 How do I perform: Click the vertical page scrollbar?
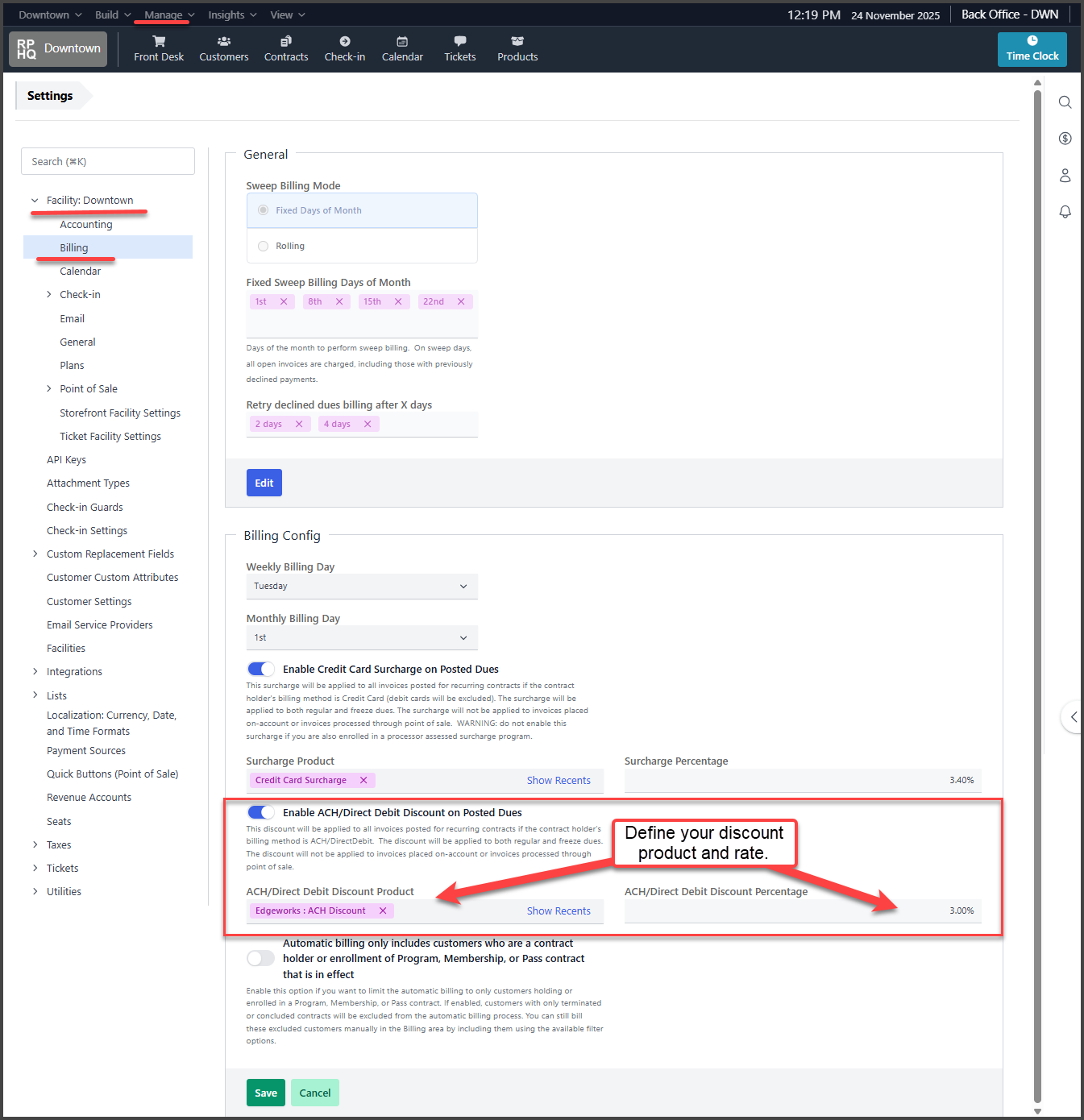click(1037, 564)
